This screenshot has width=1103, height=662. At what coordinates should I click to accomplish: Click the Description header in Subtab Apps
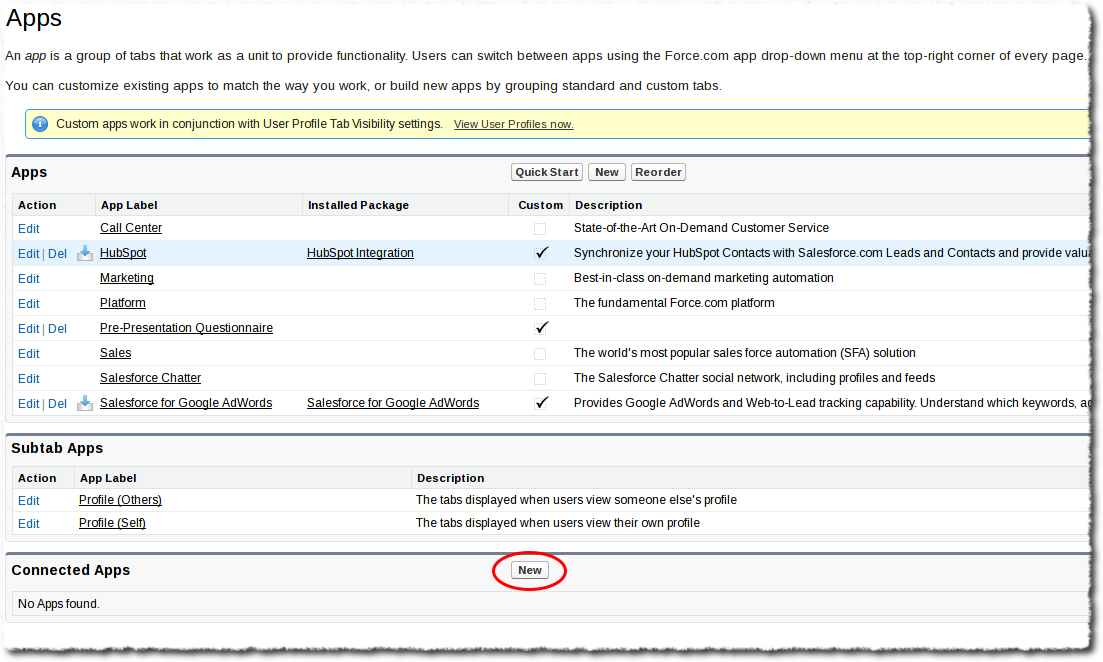[x=450, y=478]
